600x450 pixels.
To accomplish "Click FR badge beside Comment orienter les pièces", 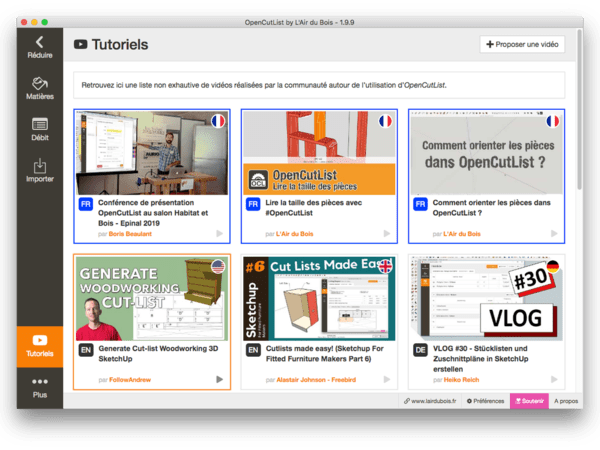I will pyautogui.click(x=420, y=204).
